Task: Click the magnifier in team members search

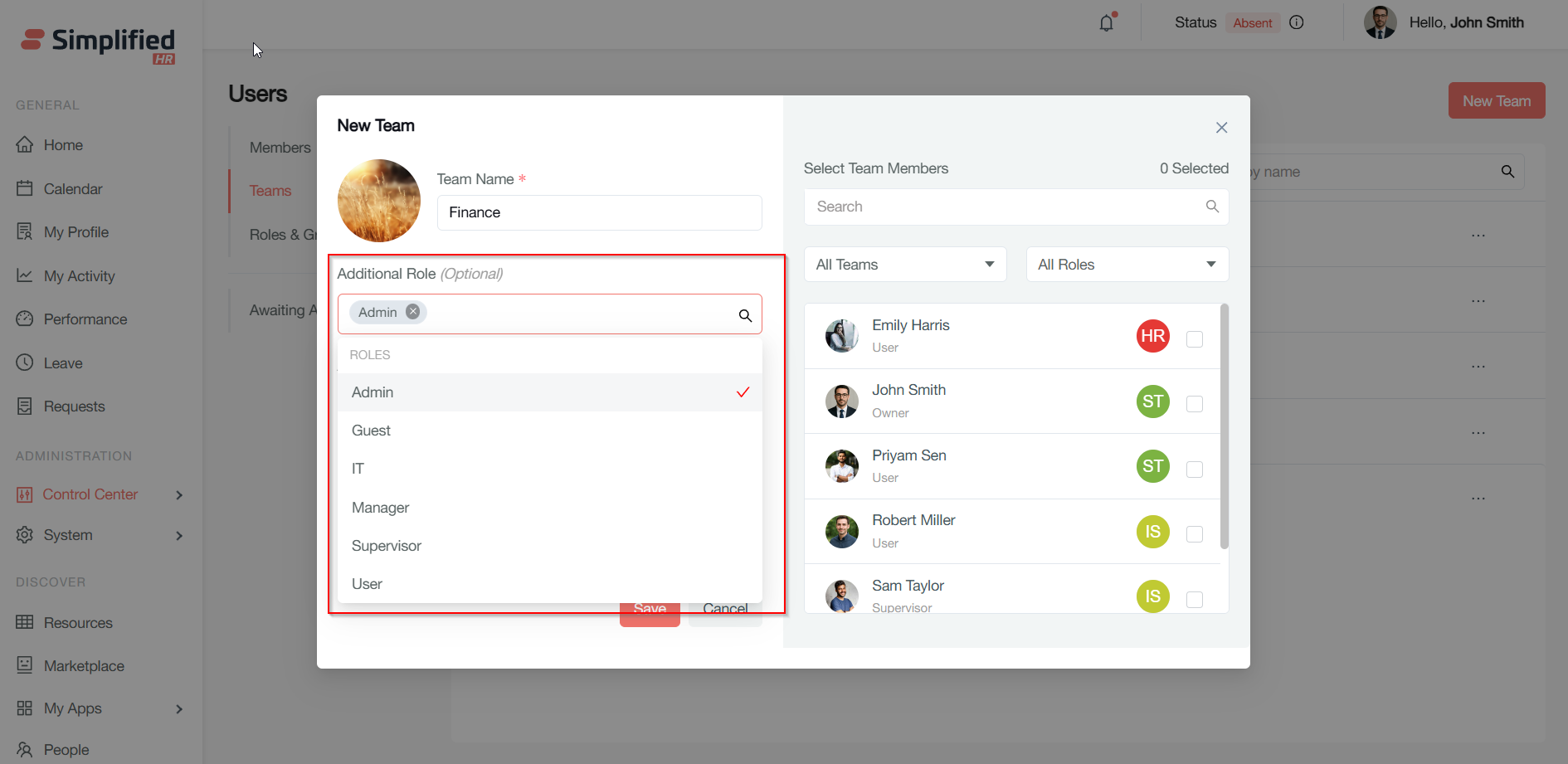Action: point(1212,207)
